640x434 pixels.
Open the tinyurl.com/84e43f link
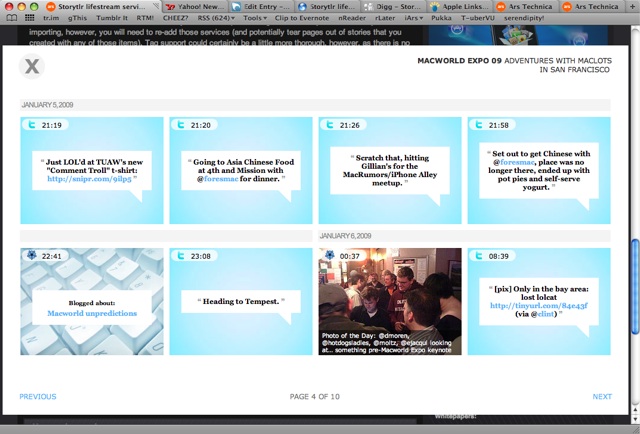539,305
